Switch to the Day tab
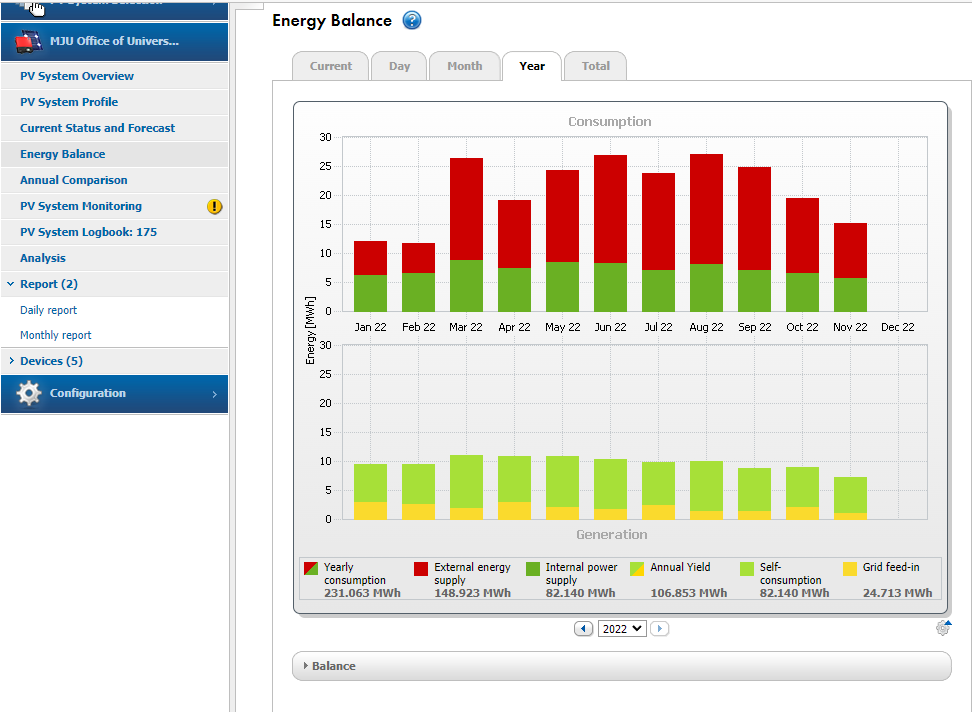This screenshot has height=712, width=972. tap(399, 66)
